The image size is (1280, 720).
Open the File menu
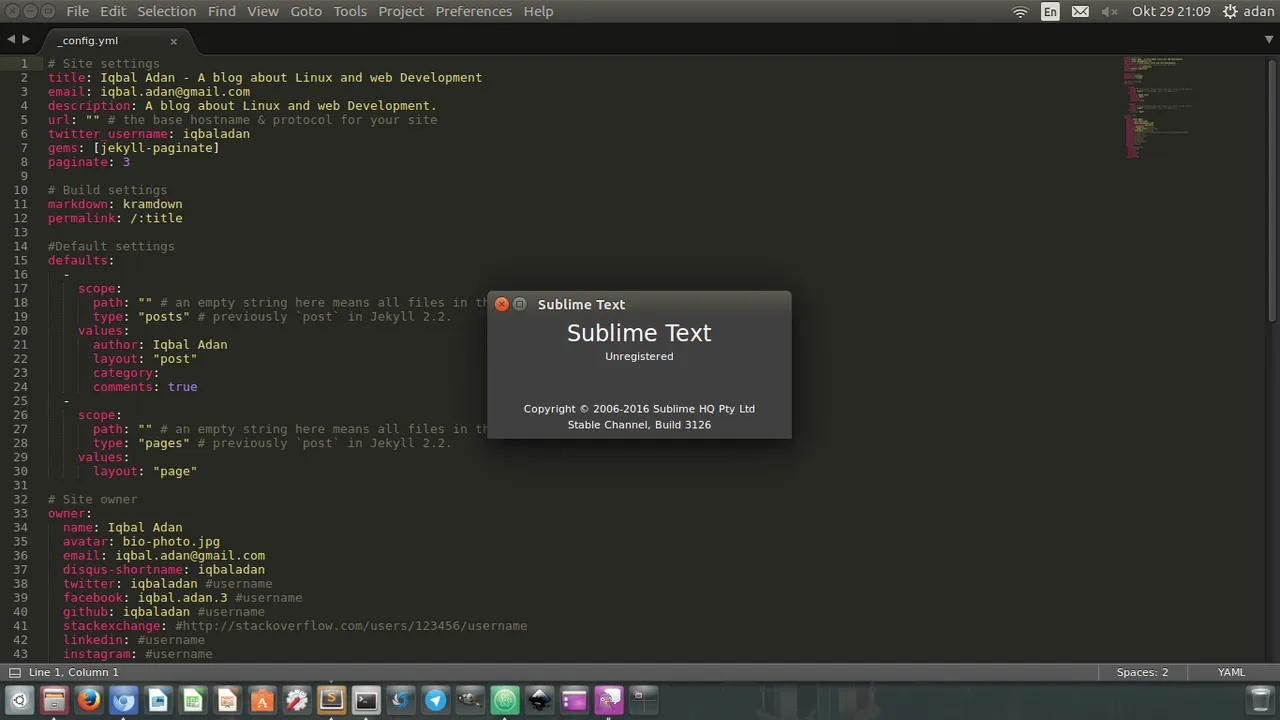coord(78,12)
